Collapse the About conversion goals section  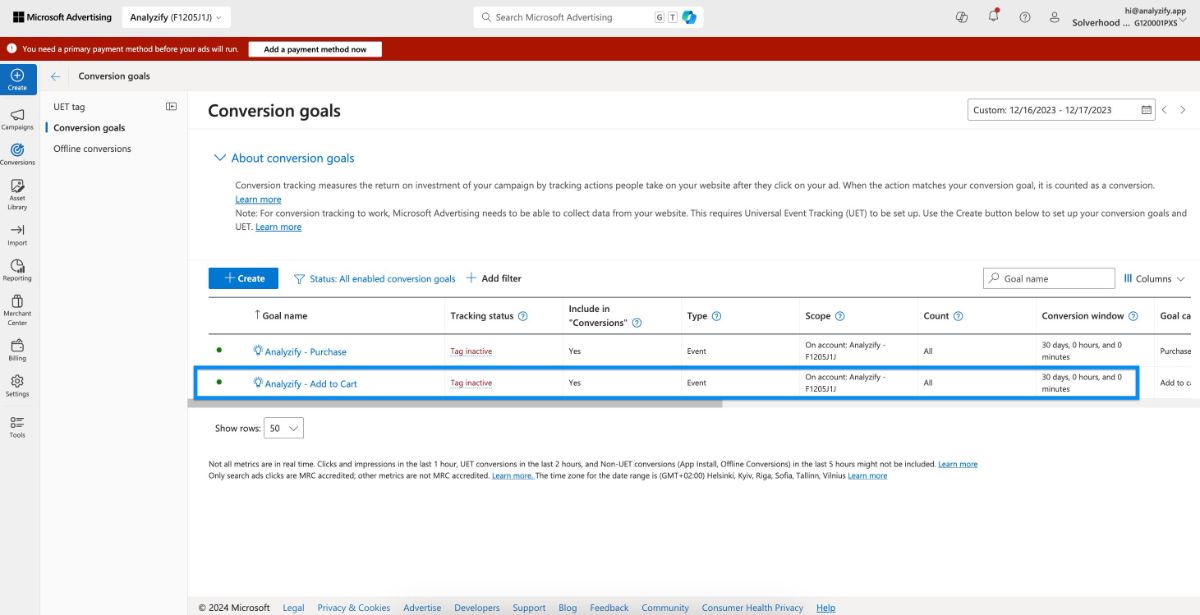[284, 158]
